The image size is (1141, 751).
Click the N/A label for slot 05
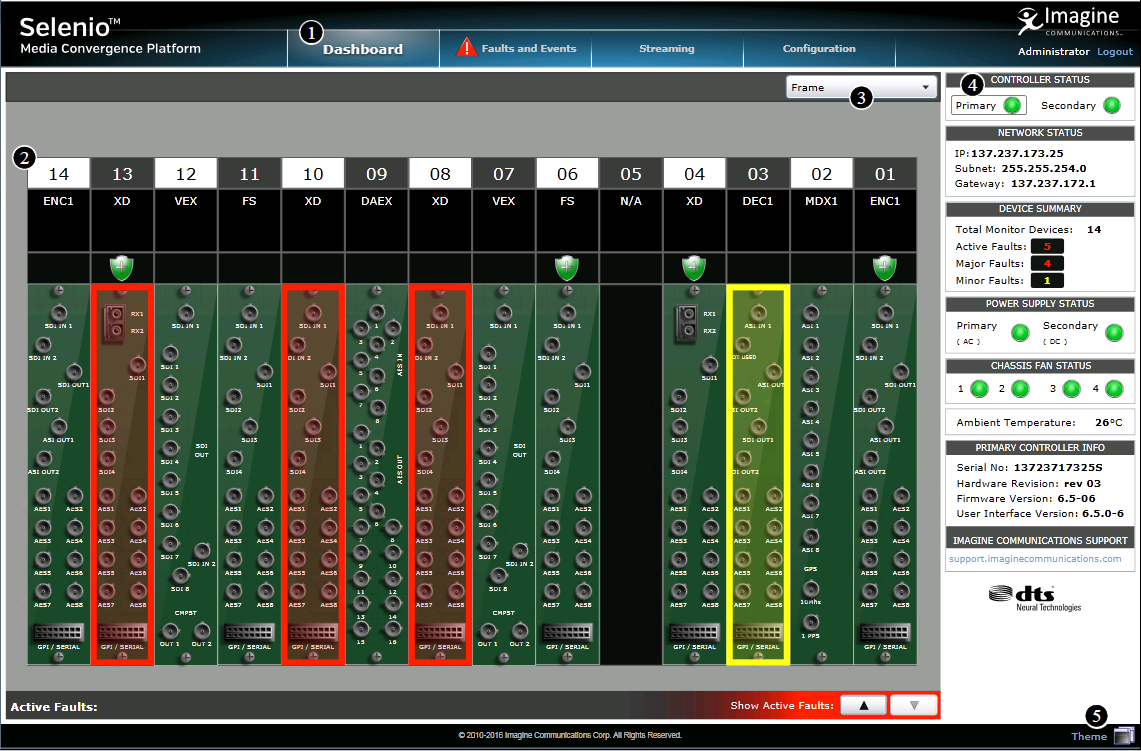pos(631,201)
